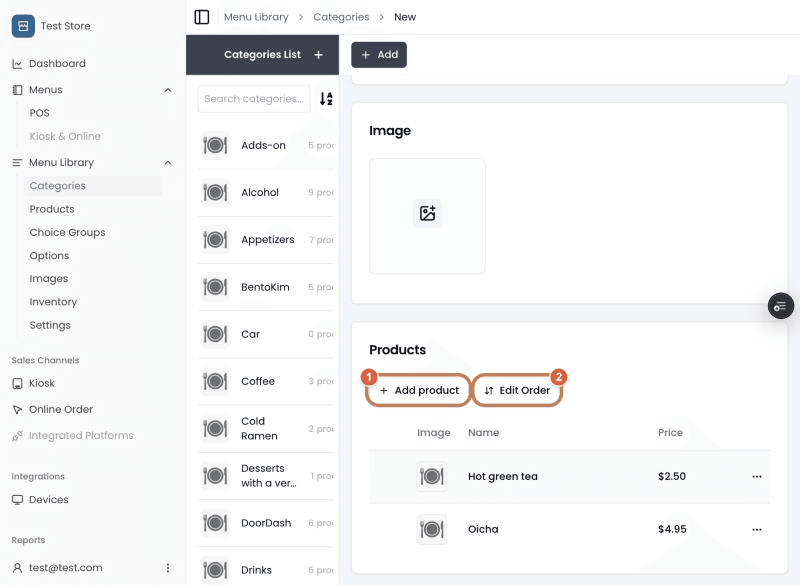The image size is (800, 585).
Task: Click the image upload placeholder icon
Action: pyautogui.click(x=427, y=213)
